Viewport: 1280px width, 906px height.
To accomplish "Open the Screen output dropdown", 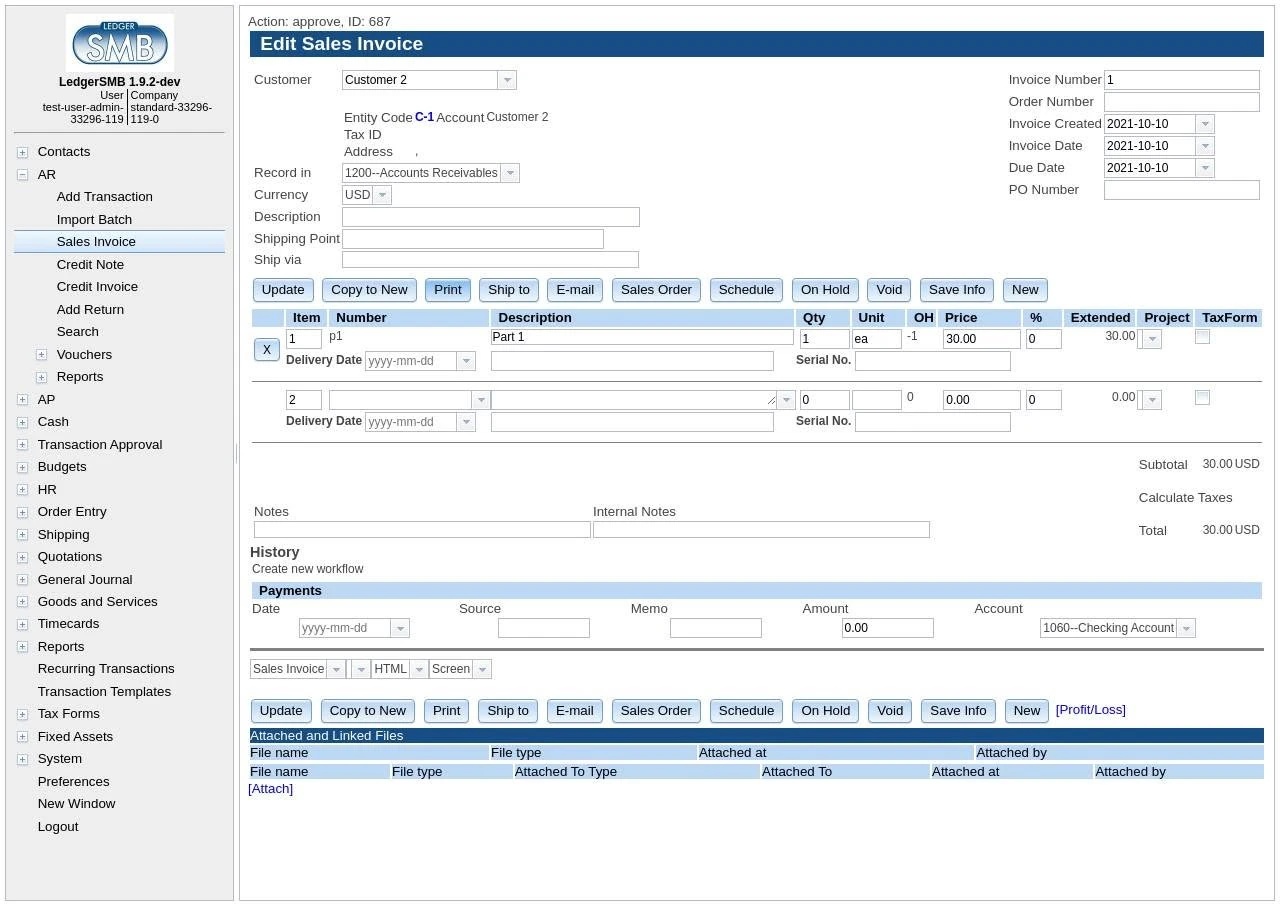I will pyautogui.click(x=482, y=669).
